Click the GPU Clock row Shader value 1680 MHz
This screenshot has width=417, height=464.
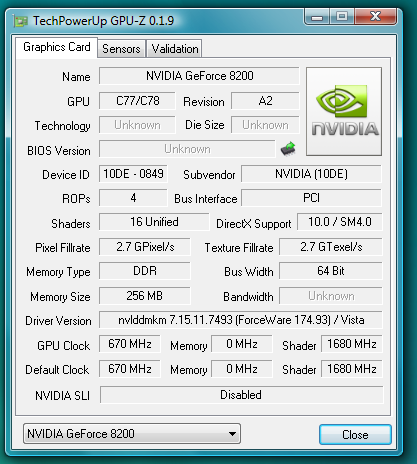352,344
